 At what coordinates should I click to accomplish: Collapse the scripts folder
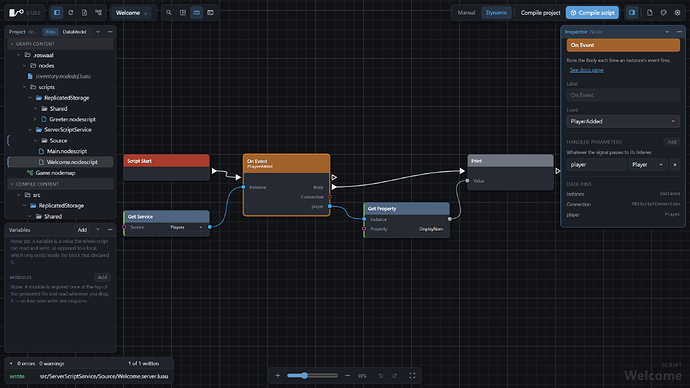(x=24, y=87)
